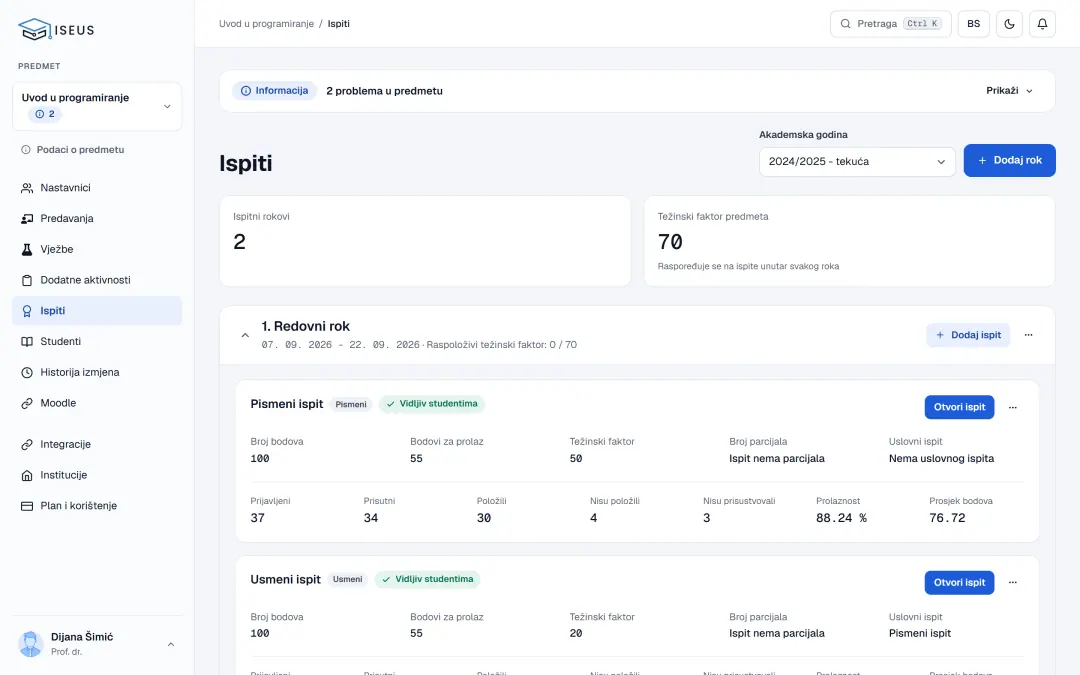Image resolution: width=1080 pixels, height=675 pixels.
Task: Open the Nastavnici section
Action: click(x=97, y=187)
